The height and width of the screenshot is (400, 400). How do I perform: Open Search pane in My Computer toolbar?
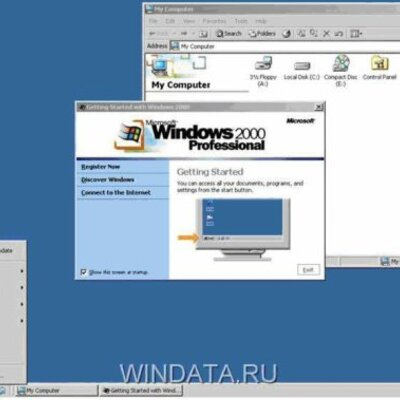pyautogui.click(x=229, y=34)
